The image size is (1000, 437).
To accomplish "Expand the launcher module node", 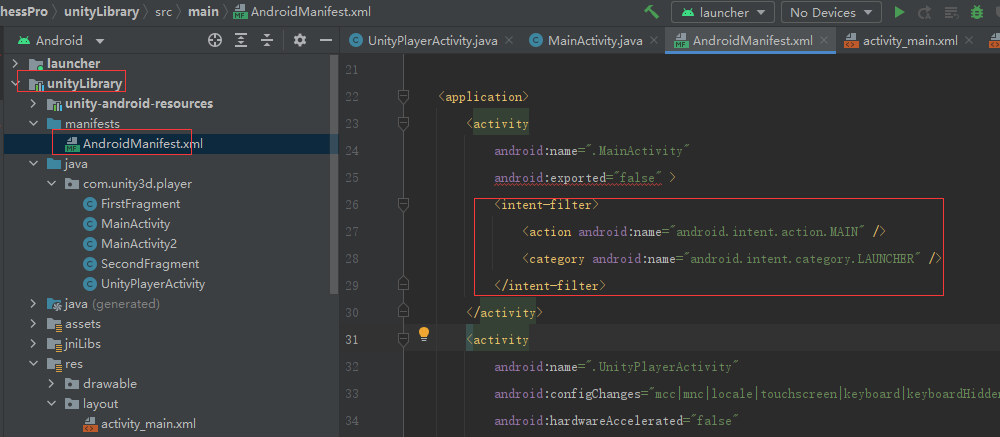I will (x=15, y=64).
